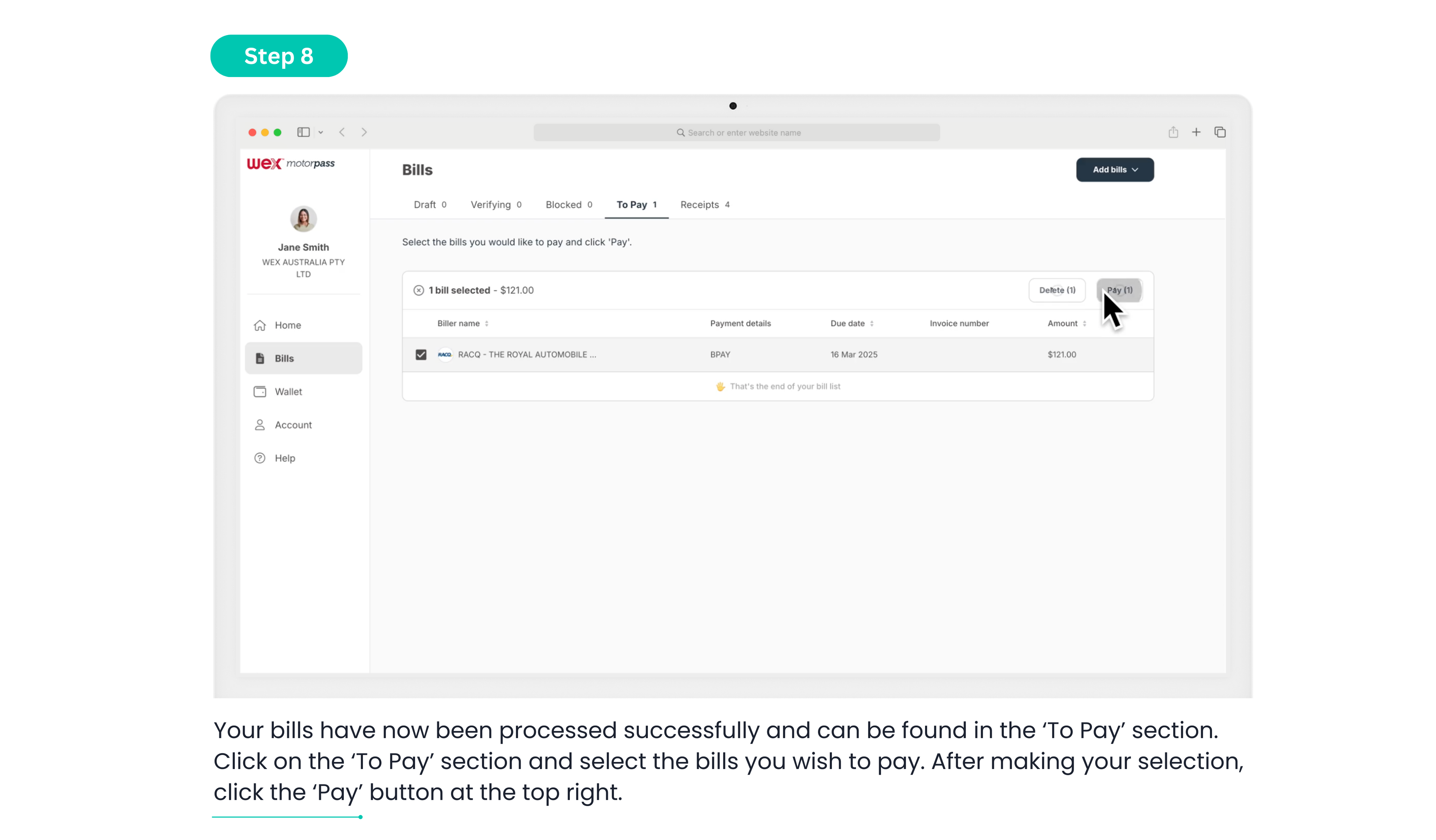Click the Account person icon
Viewport: 1436px width, 840px height.
tap(260, 425)
